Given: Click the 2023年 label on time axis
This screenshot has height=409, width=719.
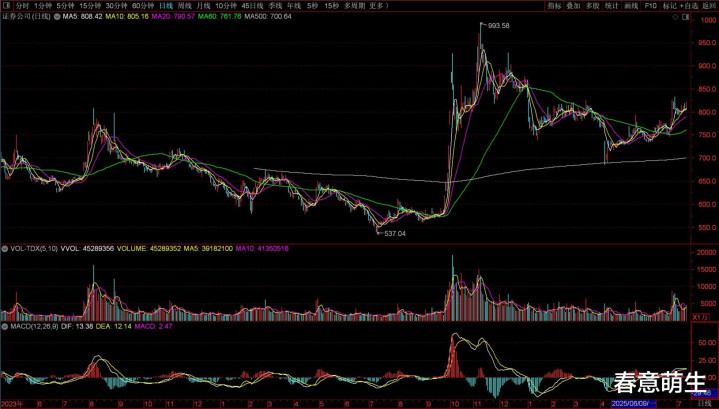Looking at the screenshot, I should (x=11, y=404).
